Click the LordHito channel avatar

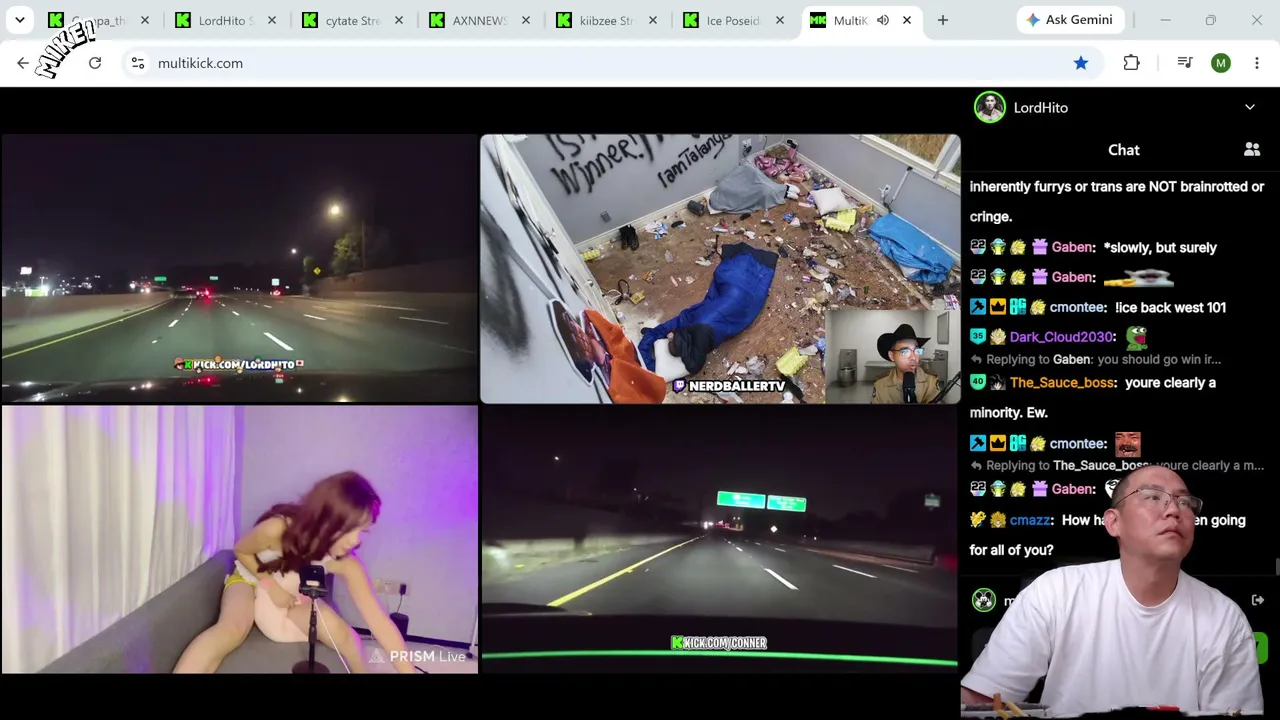point(990,107)
